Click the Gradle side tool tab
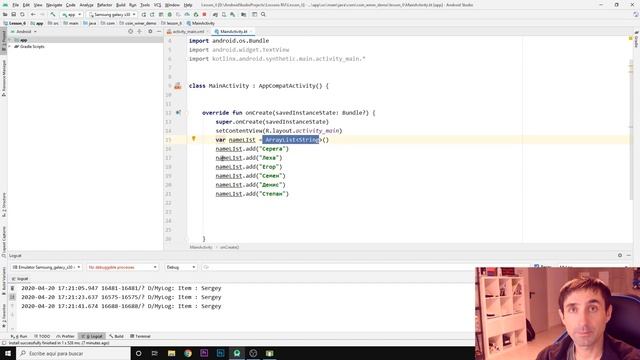 tap(636, 40)
